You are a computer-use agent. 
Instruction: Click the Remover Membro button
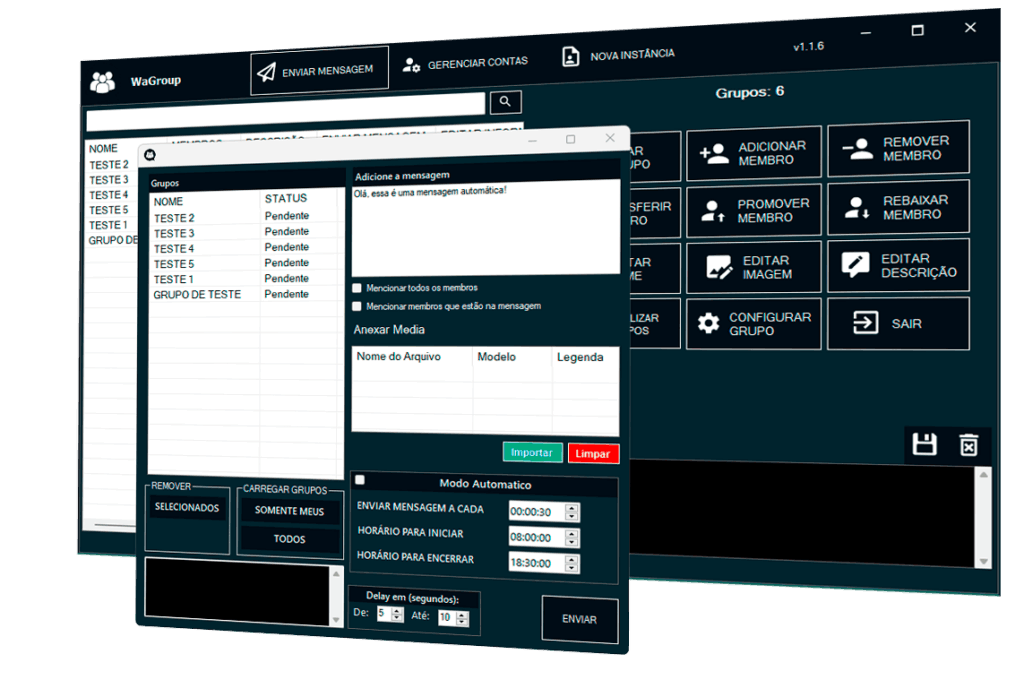point(898,149)
